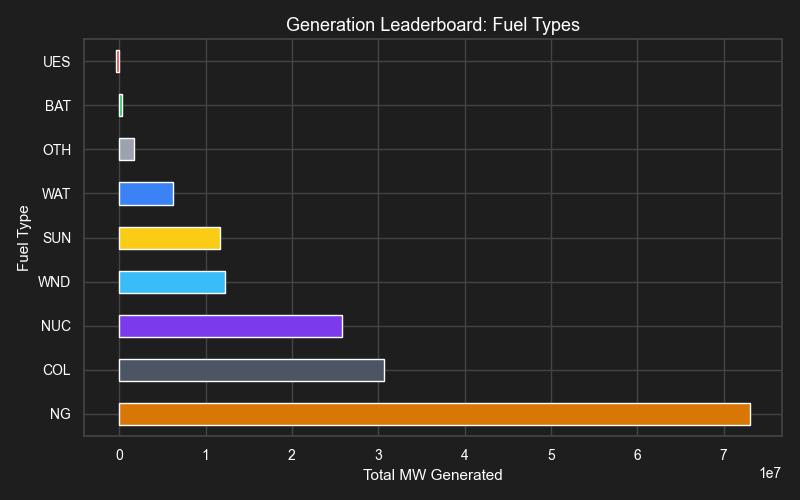
Task: Click the 1e7 scale exponent label
Action: 770,473
